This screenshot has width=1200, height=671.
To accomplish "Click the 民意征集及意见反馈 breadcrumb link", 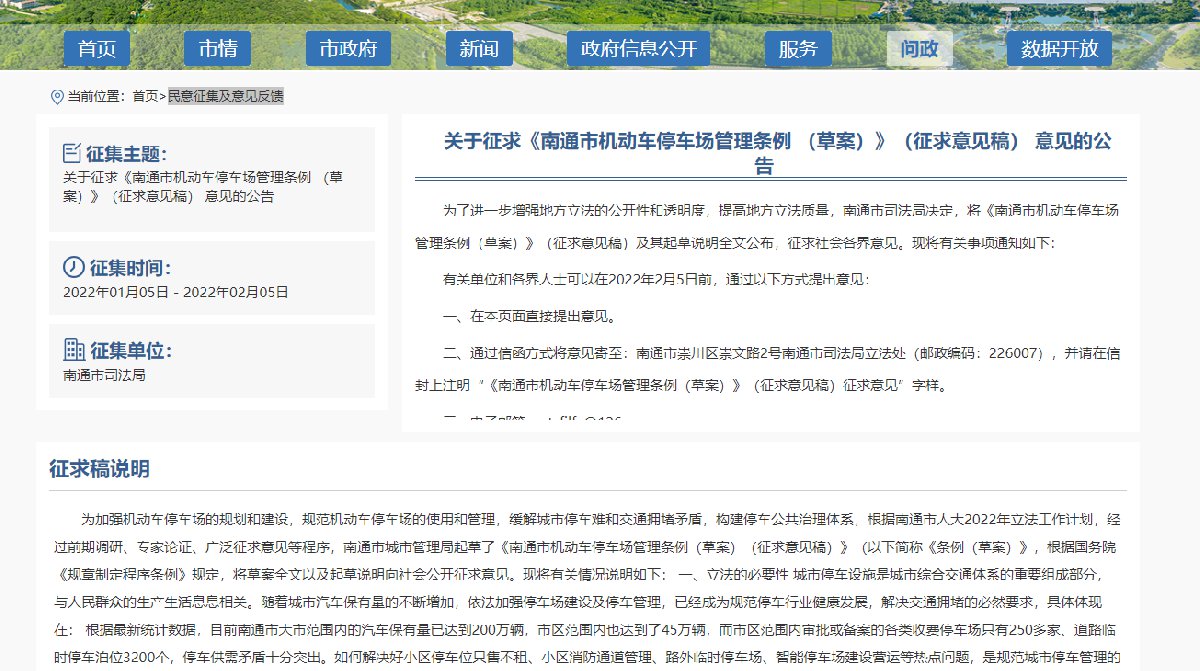I will (225, 97).
